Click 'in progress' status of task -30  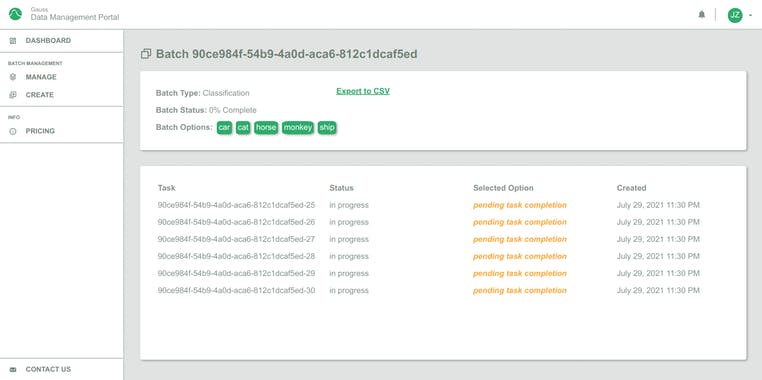[x=349, y=291]
